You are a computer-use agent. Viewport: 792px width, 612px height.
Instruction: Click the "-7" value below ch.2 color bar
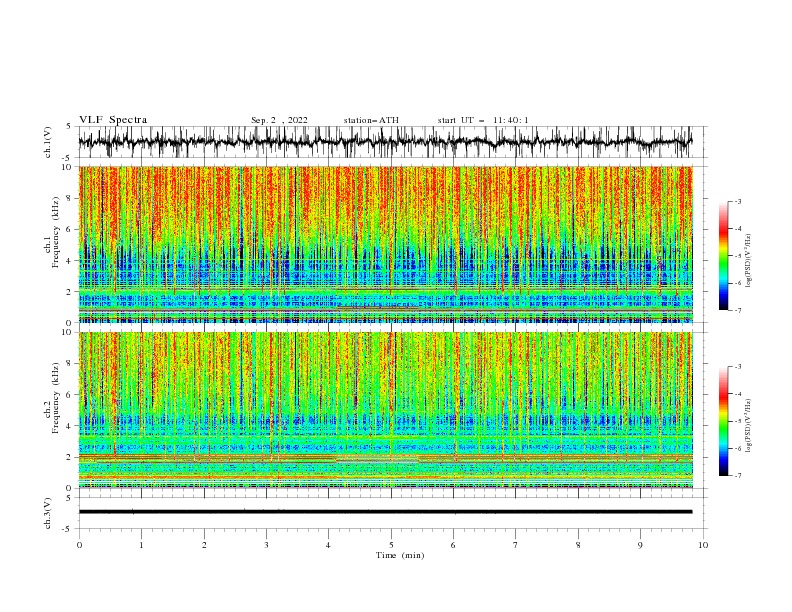click(x=737, y=476)
